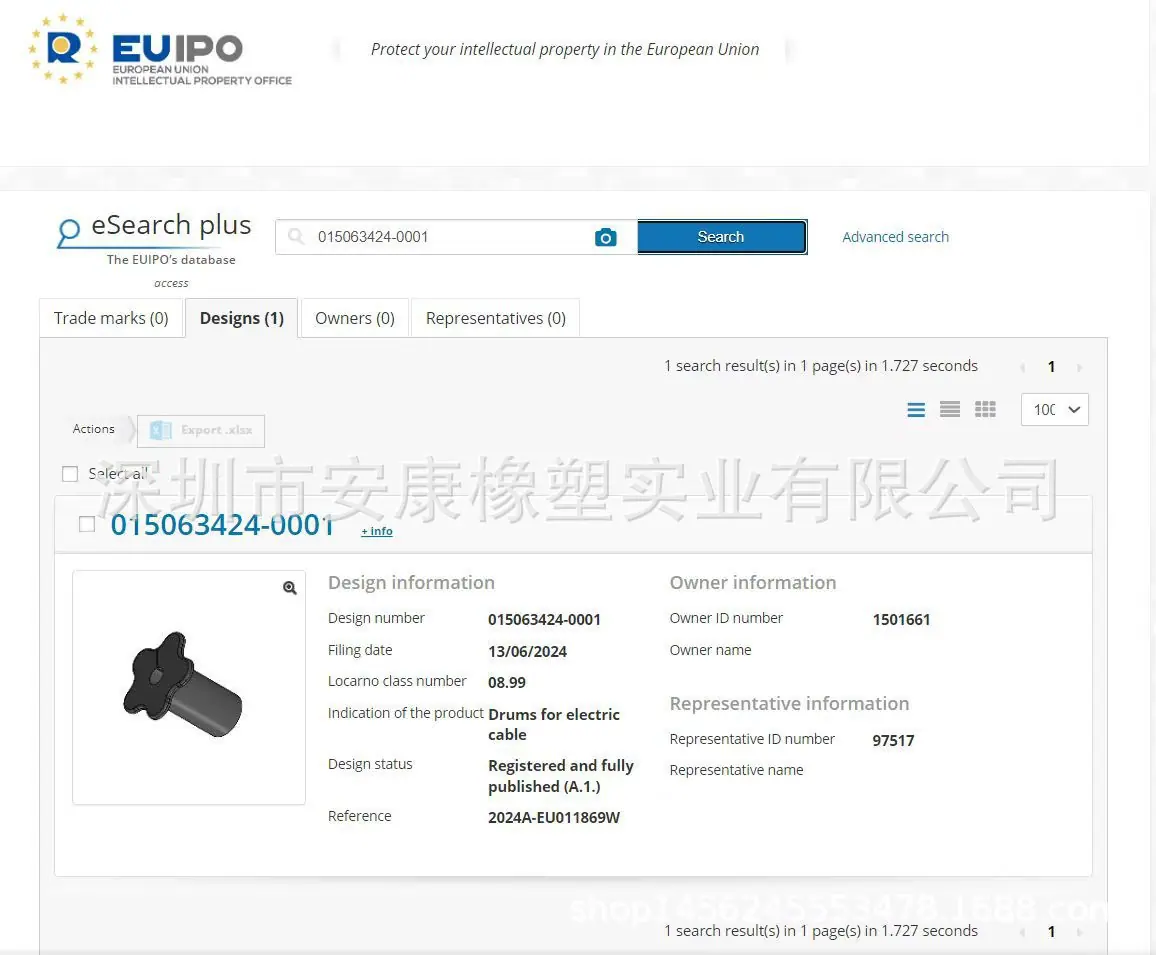Go to next page arrow at top

[x=1079, y=367]
